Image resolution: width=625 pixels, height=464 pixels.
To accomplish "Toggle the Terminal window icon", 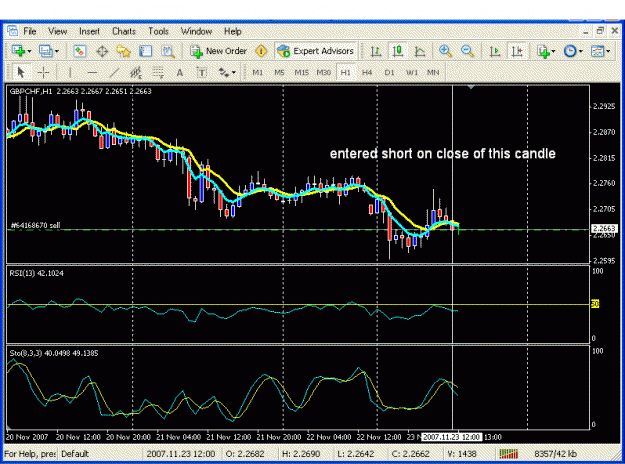I will [x=145, y=51].
